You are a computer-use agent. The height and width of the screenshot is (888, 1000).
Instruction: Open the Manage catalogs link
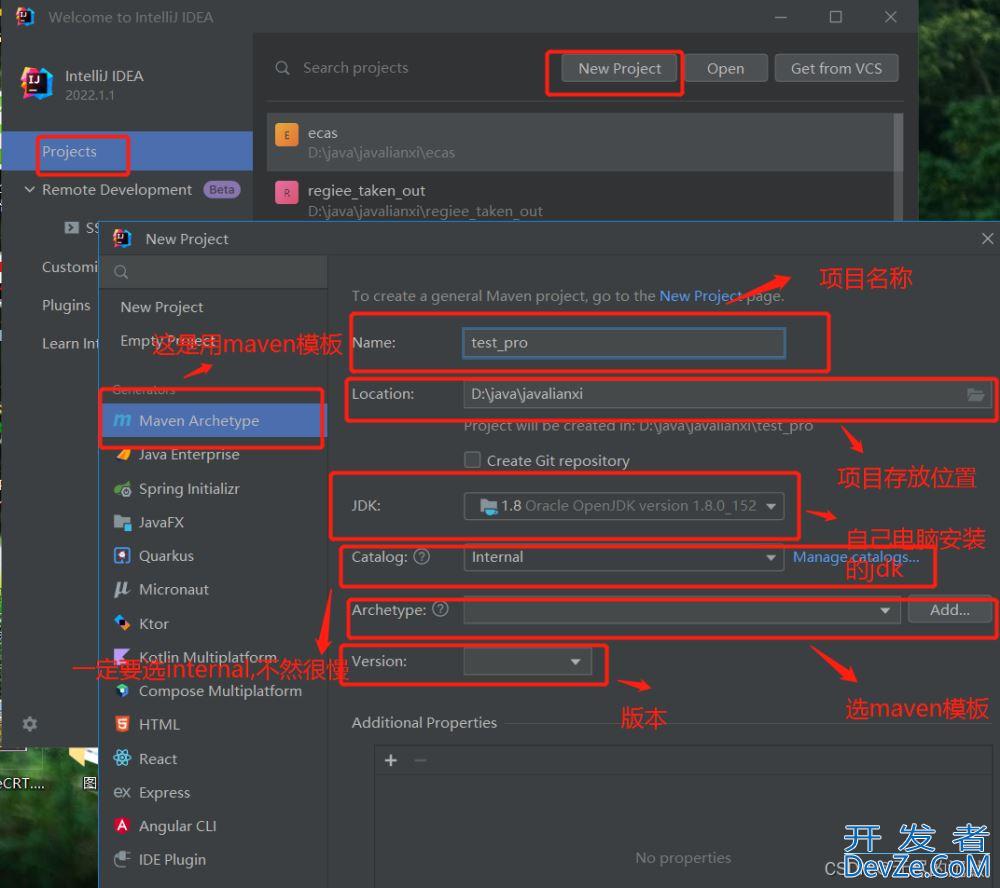(x=856, y=557)
